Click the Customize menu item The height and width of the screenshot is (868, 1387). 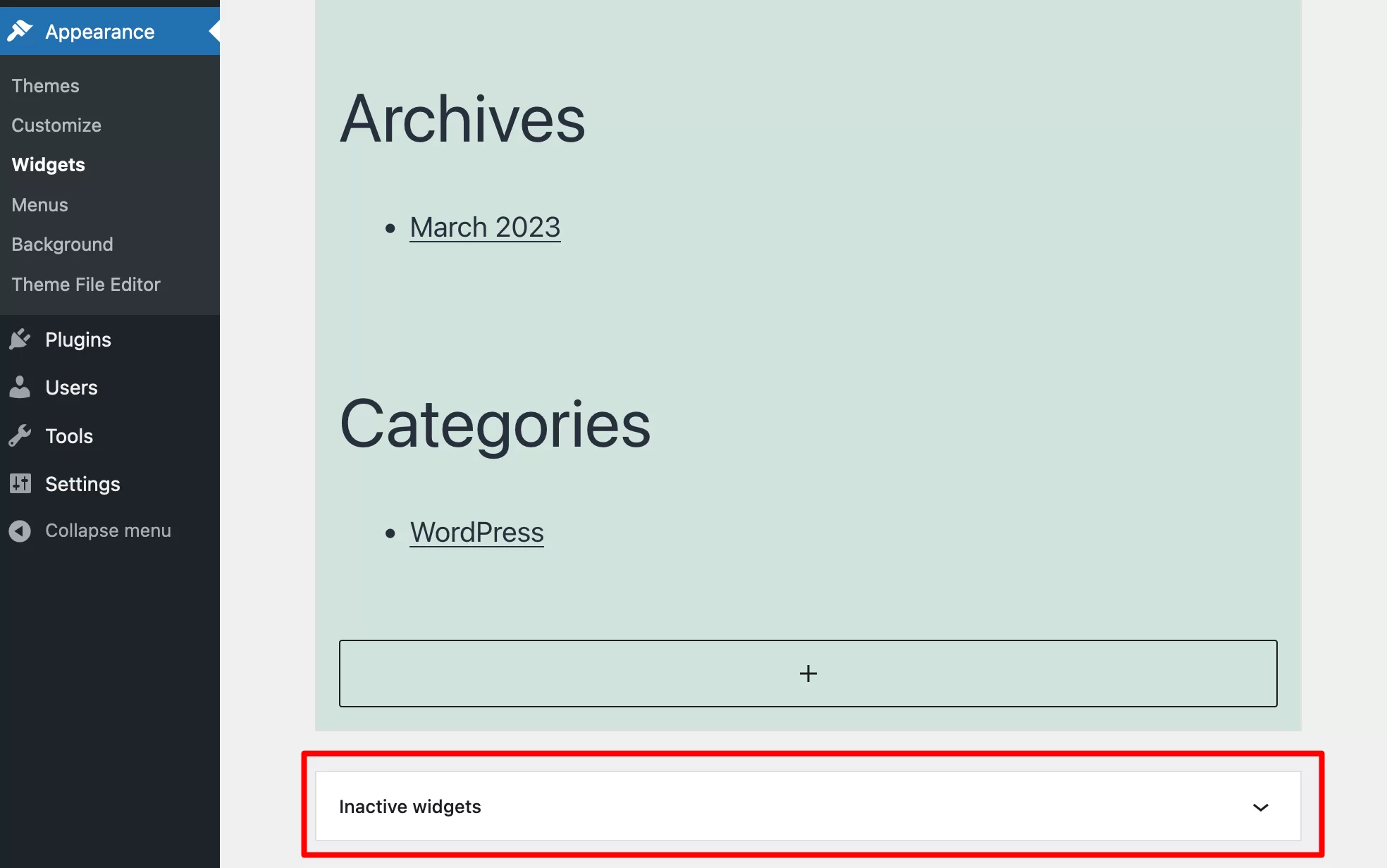56,125
